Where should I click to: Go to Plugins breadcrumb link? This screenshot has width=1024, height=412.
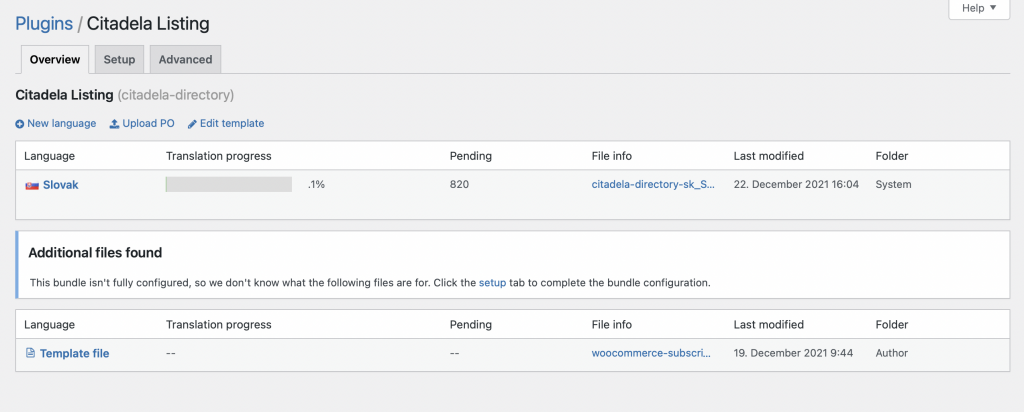[44, 23]
